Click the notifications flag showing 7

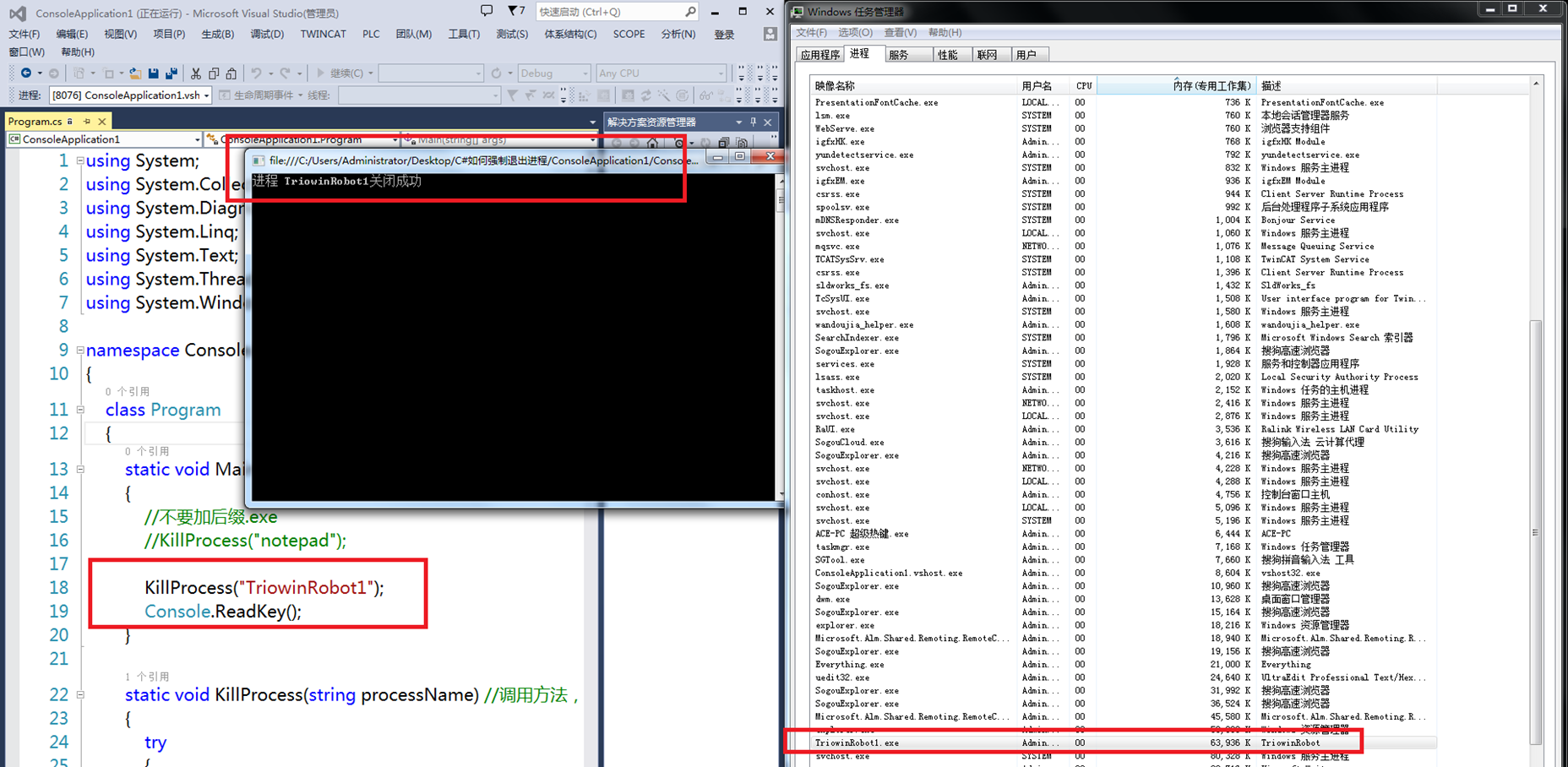coord(516,11)
